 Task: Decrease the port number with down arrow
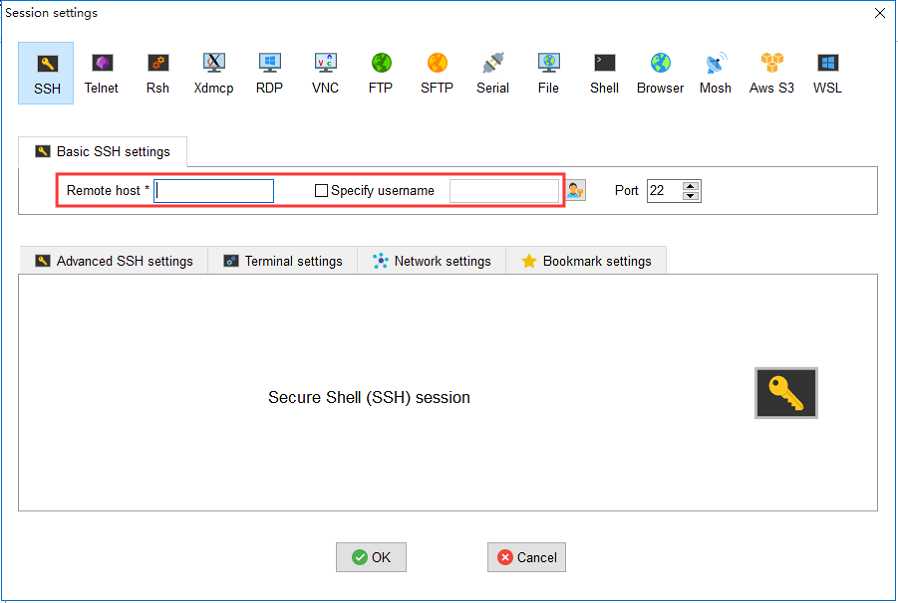click(x=691, y=196)
